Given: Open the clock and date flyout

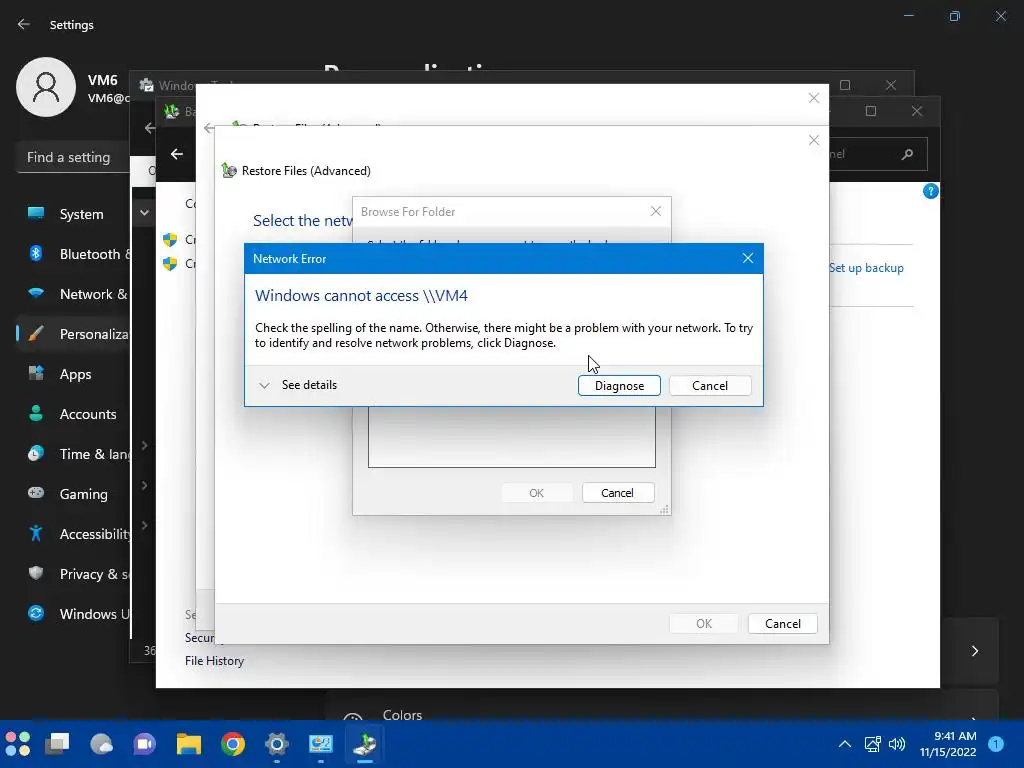Looking at the screenshot, I should (x=948, y=744).
